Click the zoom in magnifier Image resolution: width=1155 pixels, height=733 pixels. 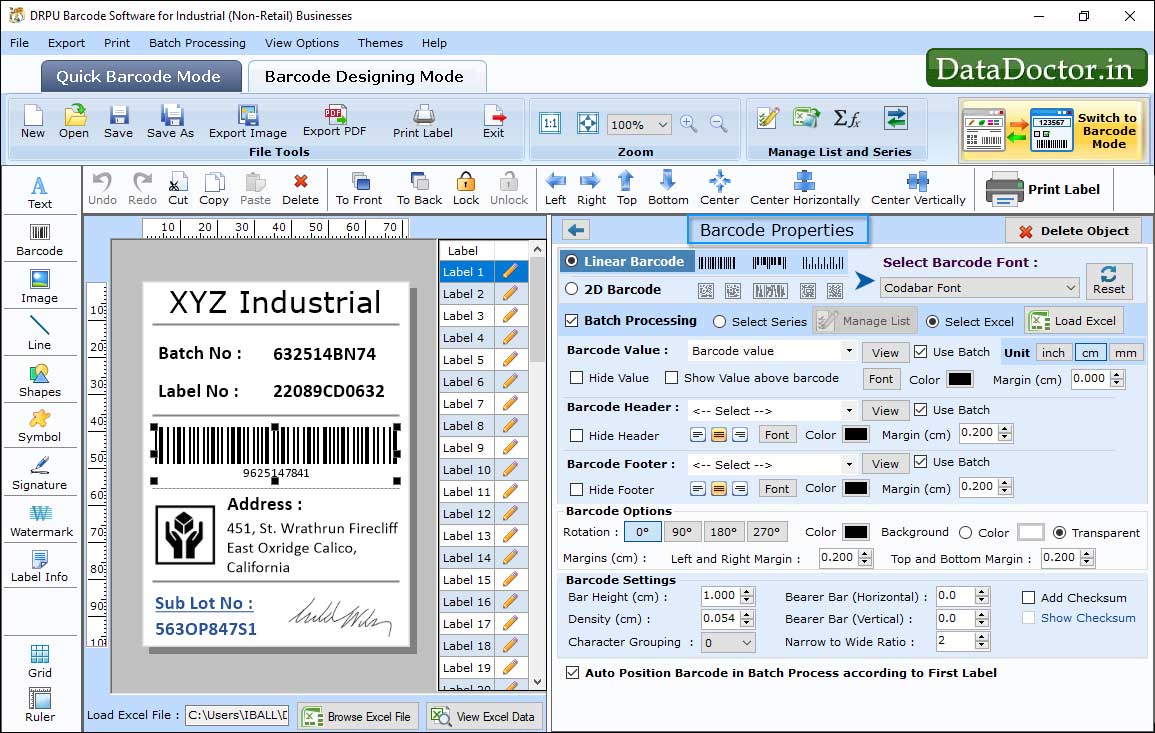[x=689, y=124]
